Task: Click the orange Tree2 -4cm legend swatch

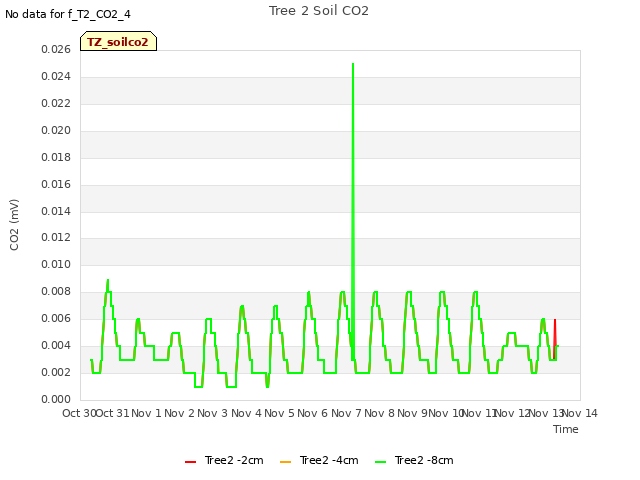Action: click(x=285, y=462)
